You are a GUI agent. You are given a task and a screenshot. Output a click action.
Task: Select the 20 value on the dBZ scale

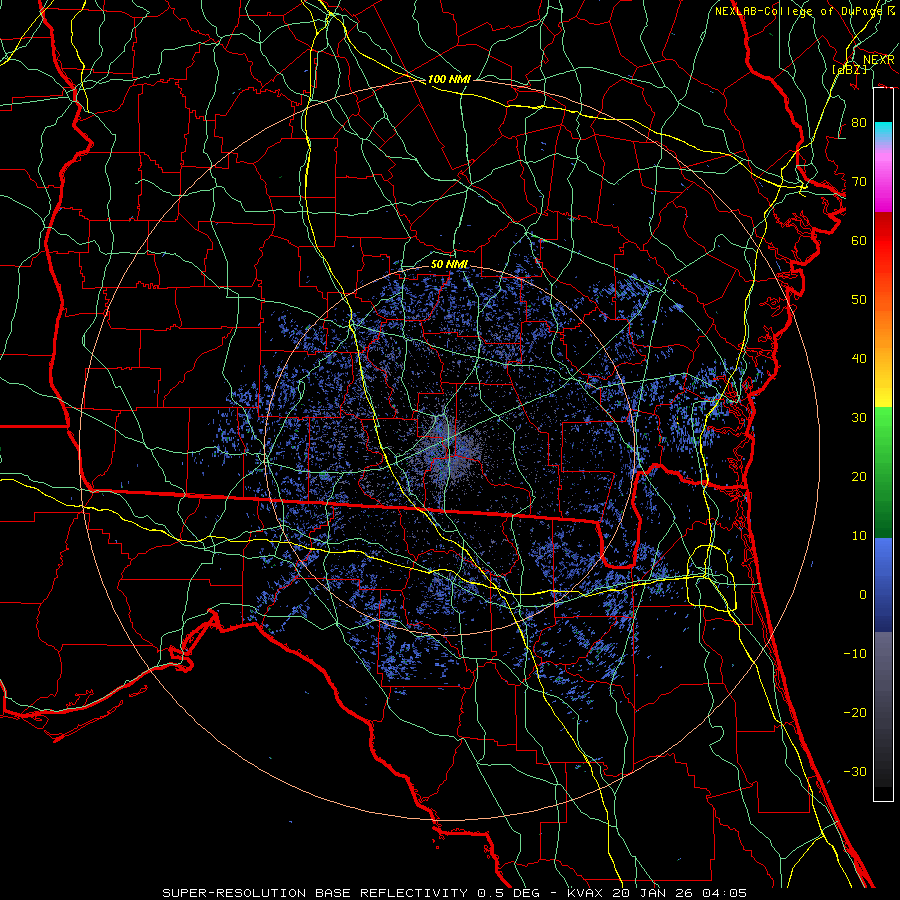[859, 477]
